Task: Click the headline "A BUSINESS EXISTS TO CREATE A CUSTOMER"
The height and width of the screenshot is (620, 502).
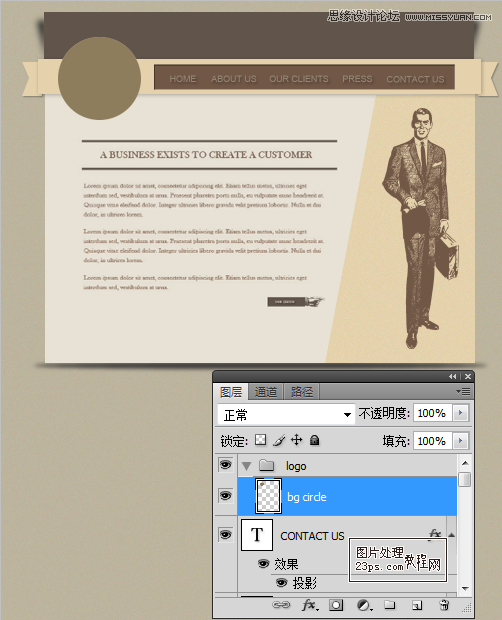Action: click(206, 155)
